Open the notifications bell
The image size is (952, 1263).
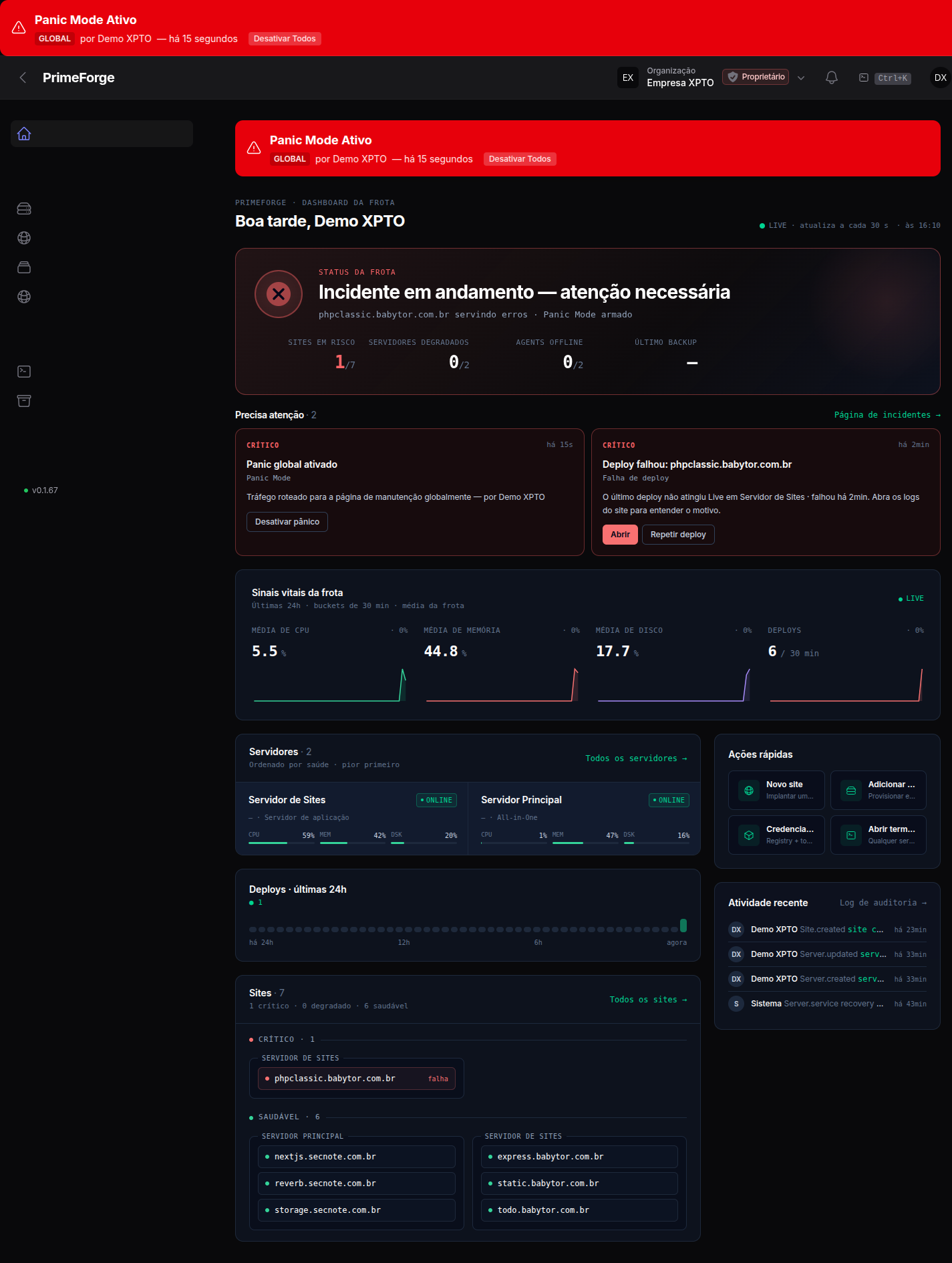(832, 78)
